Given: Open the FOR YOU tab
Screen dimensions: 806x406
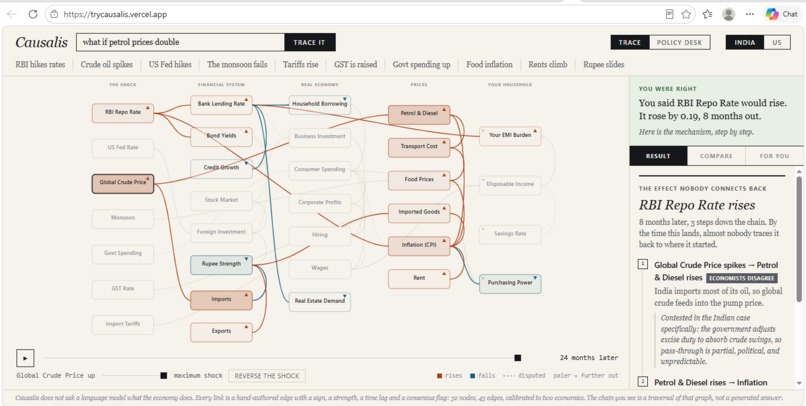Looking at the screenshot, I should 774,156.
